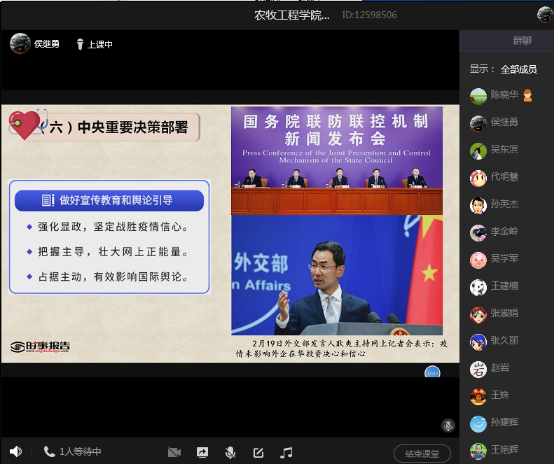This screenshot has width=554, height=464.
Task: Click the muted mic icon on video area
Action: click(x=448, y=425)
